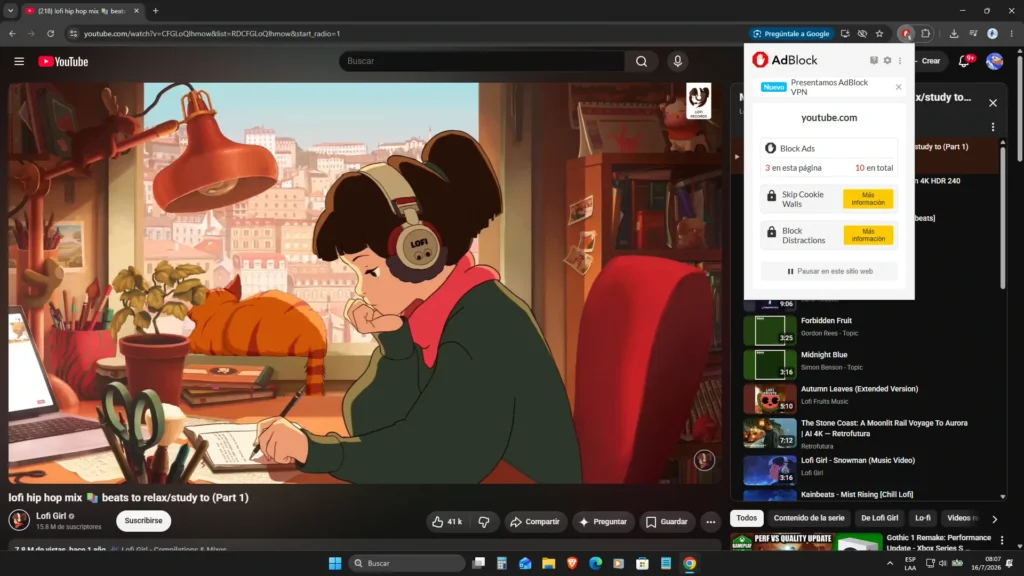1024x576 pixels.
Task: Open the media control icon in Chrome toolbar
Action: (x=973, y=33)
